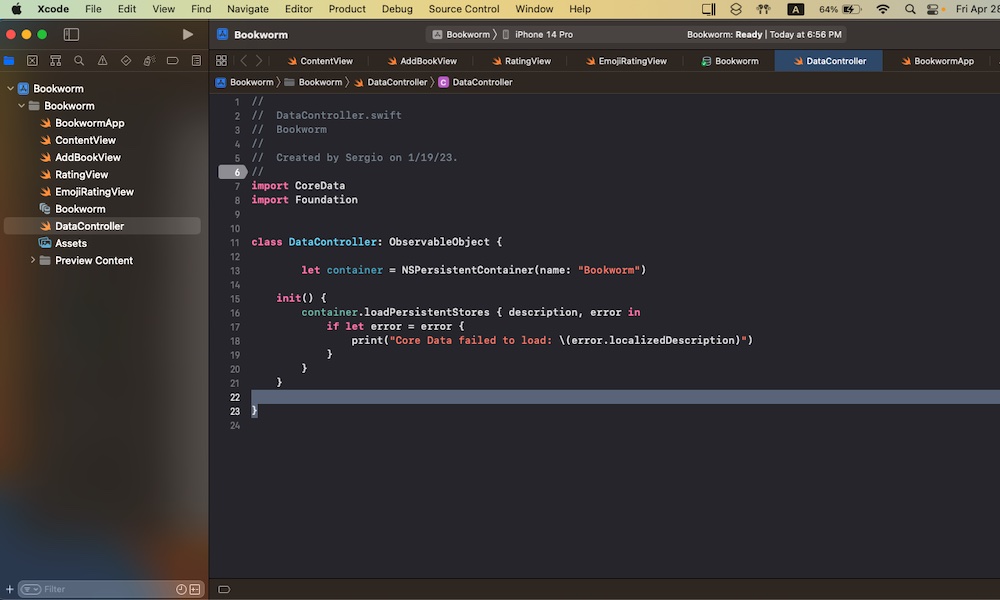
Task: Go back in editor history
Action: pos(243,61)
